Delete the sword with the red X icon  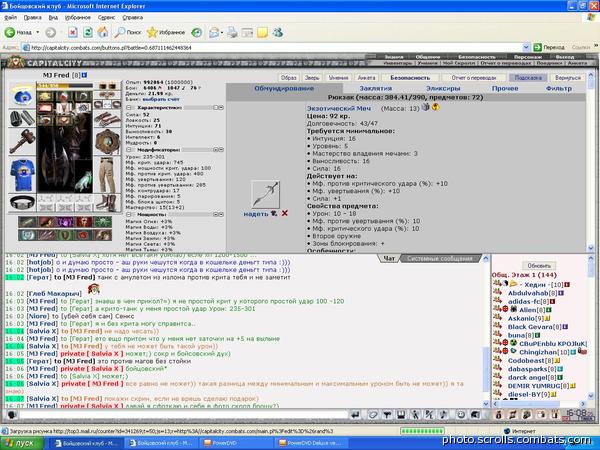click(x=285, y=214)
